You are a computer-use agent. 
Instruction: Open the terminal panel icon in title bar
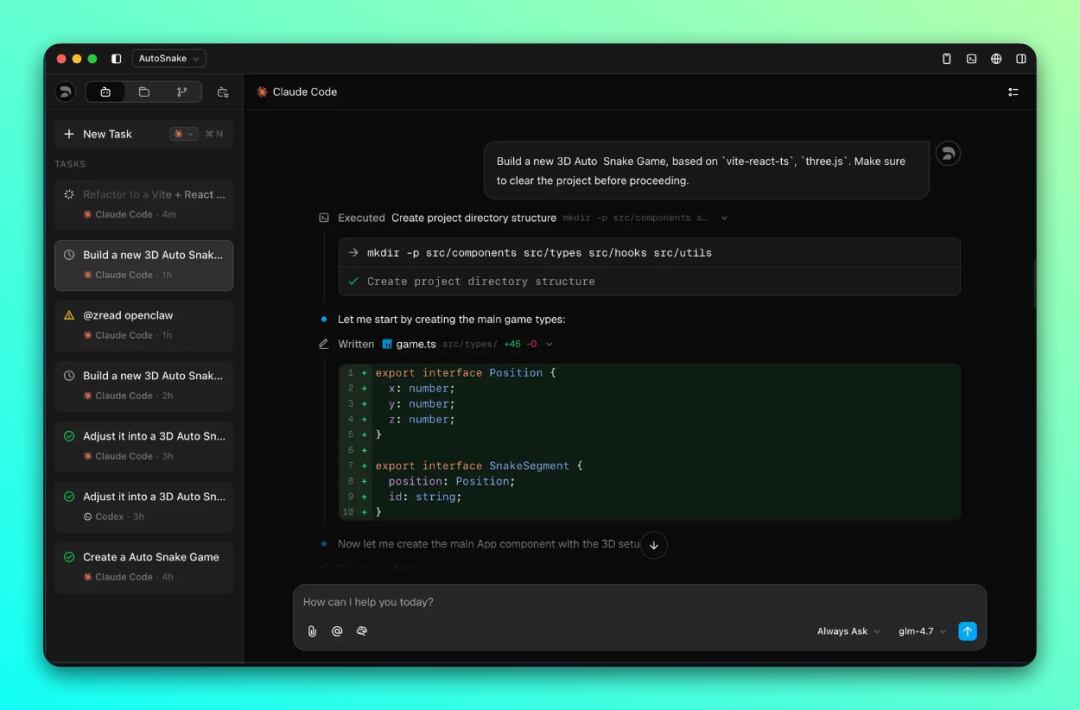[x=971, y=59]
